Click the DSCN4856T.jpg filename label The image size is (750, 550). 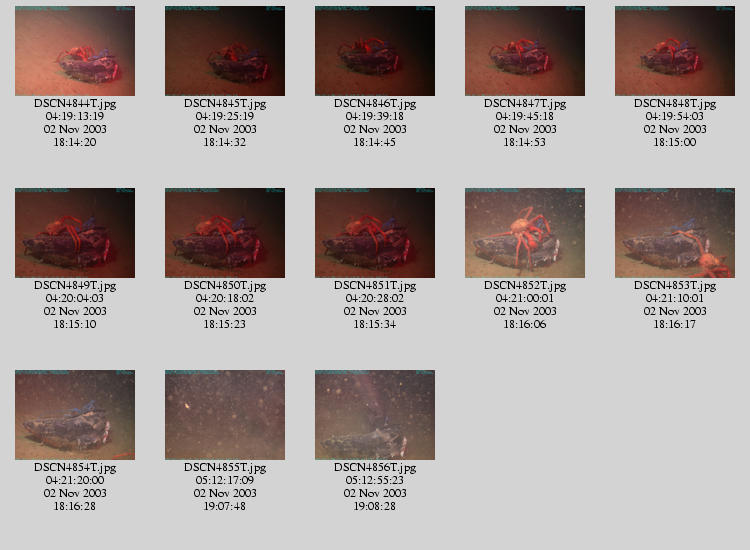click(375, 468)
